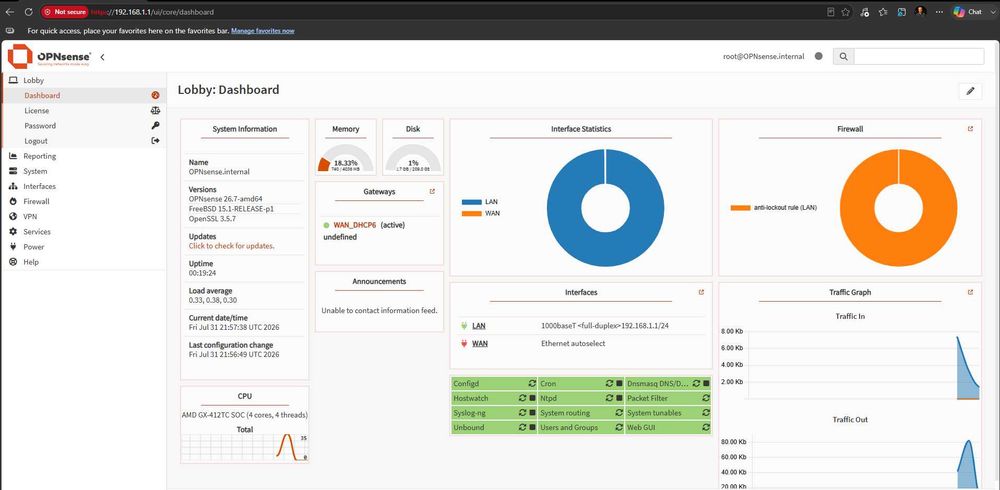
Task: Restart the System routing service
Action: pyautogui.click(x=619, y=413)
